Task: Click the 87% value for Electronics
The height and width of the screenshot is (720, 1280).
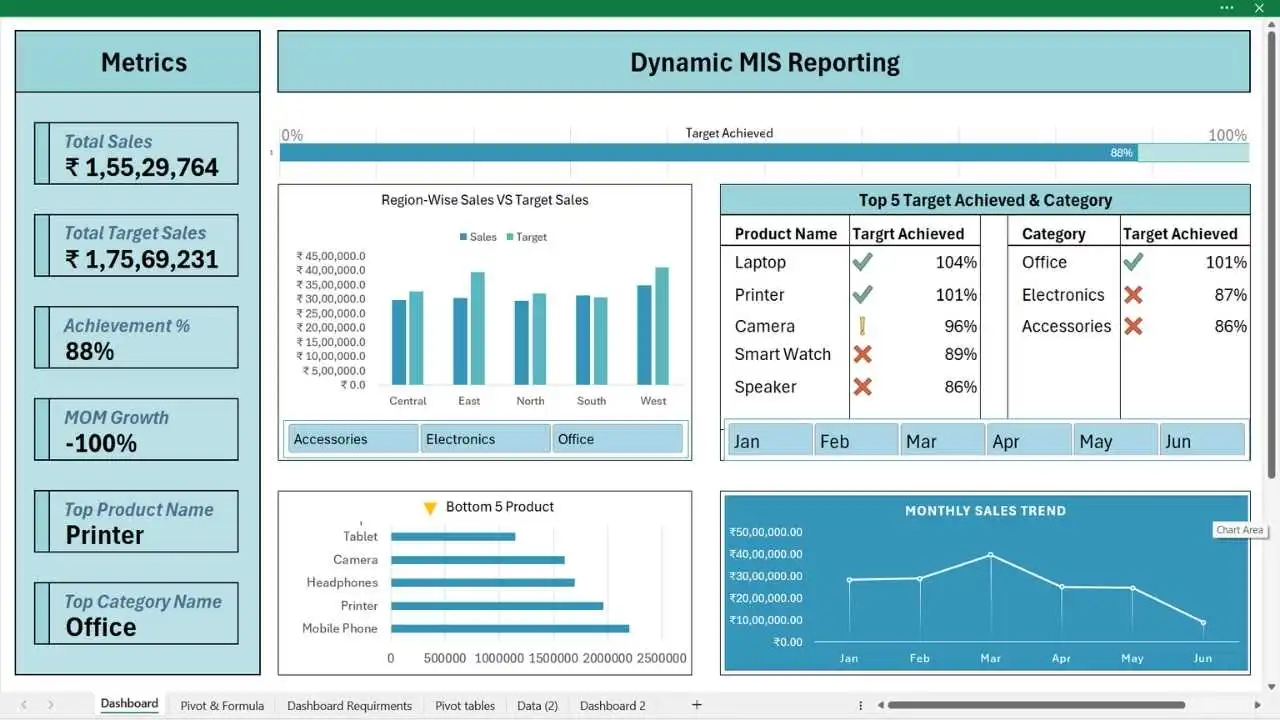Action: pyautogui.click(x=1231, y=294)
